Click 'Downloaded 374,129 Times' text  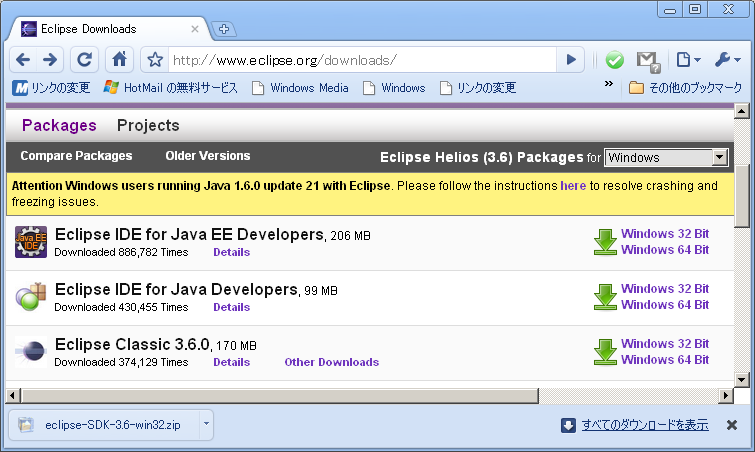[121, 362]
